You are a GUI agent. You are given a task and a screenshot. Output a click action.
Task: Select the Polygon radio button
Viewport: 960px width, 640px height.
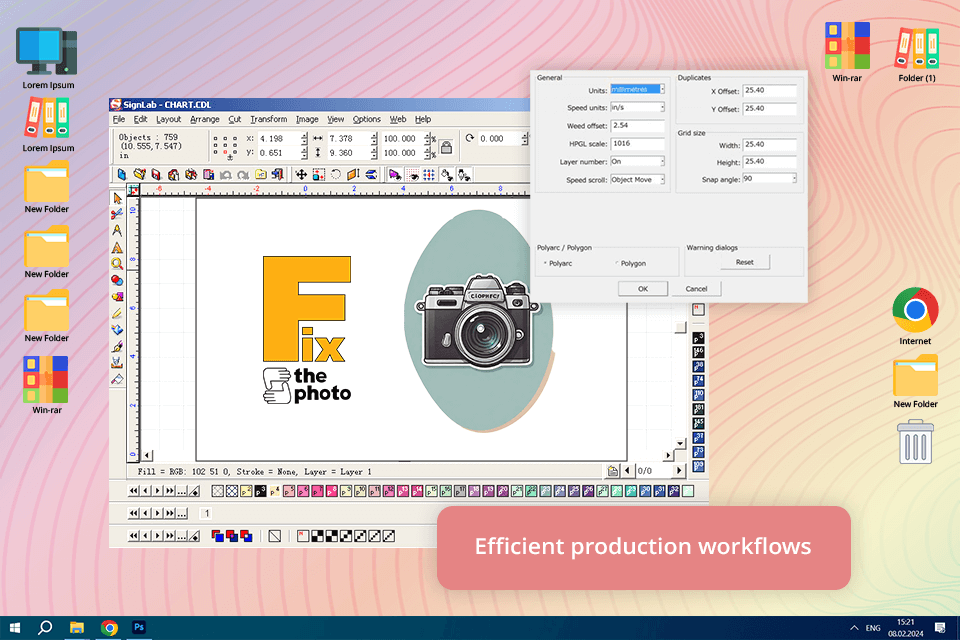617,263
